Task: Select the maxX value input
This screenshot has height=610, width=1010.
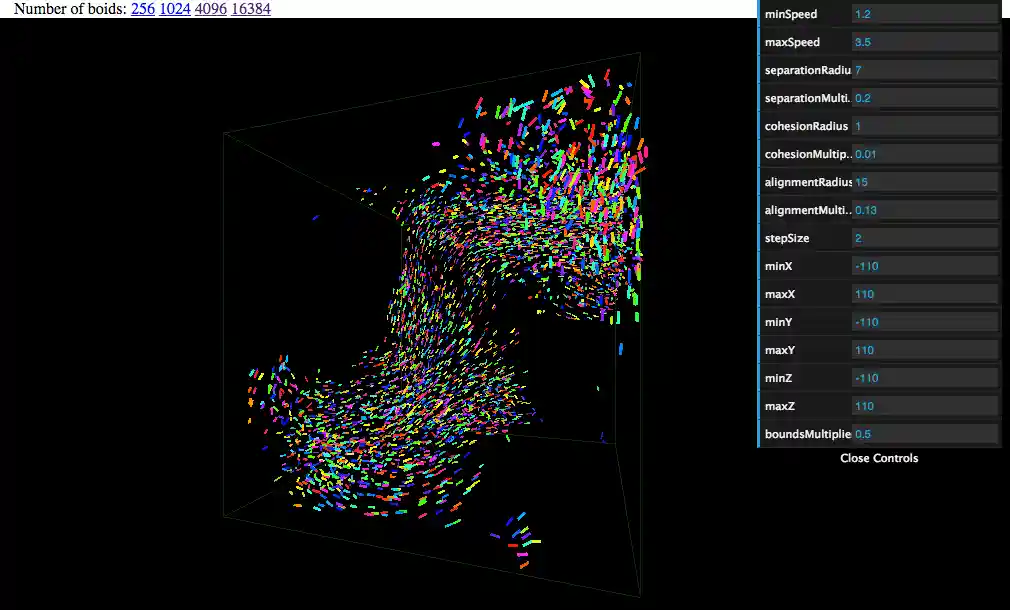Action: 924,295
